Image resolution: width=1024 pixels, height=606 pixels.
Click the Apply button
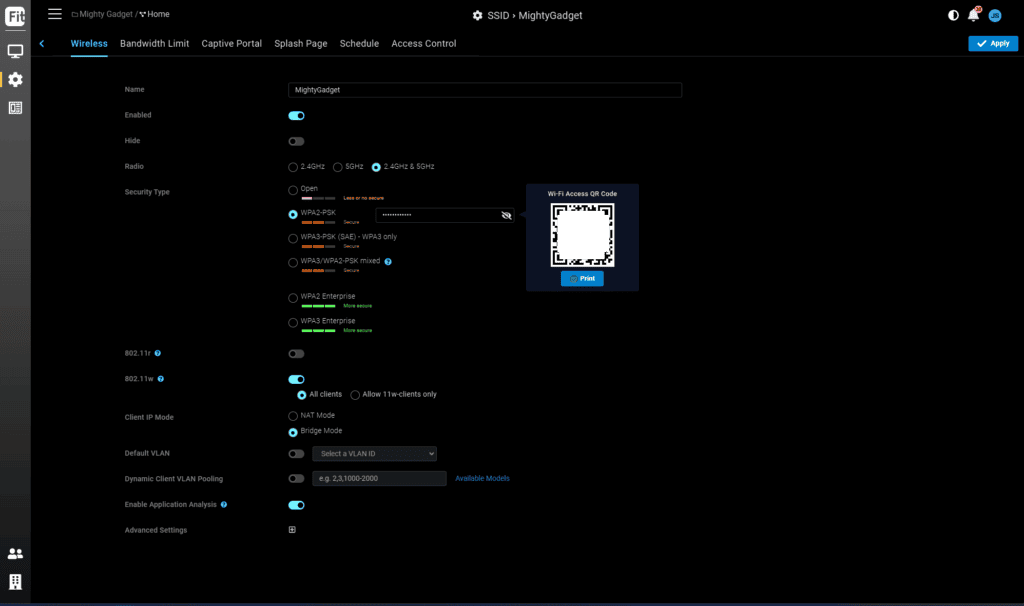point(992,44)
